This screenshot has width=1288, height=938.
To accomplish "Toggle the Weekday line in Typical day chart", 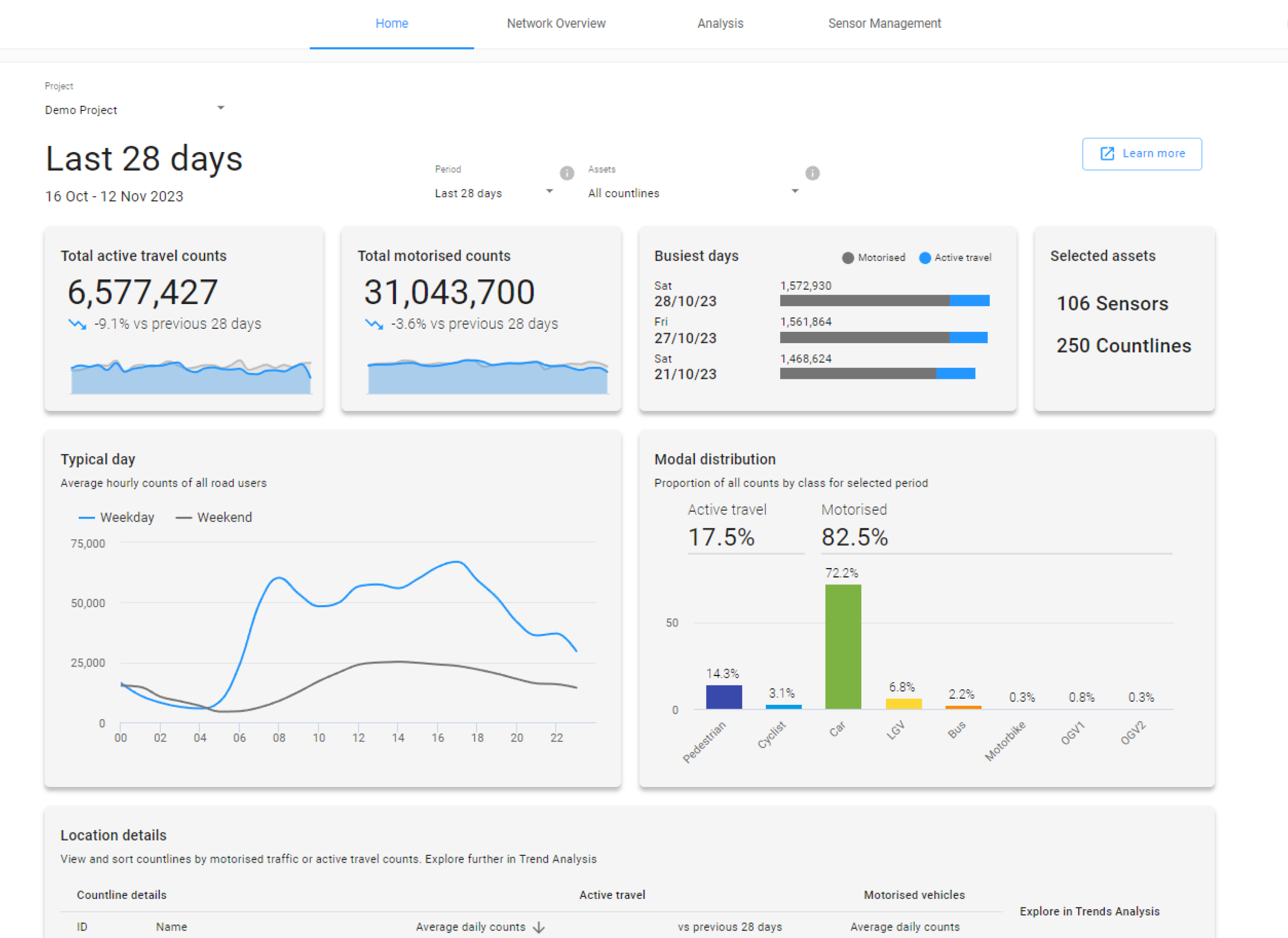I will pos(116,517).
